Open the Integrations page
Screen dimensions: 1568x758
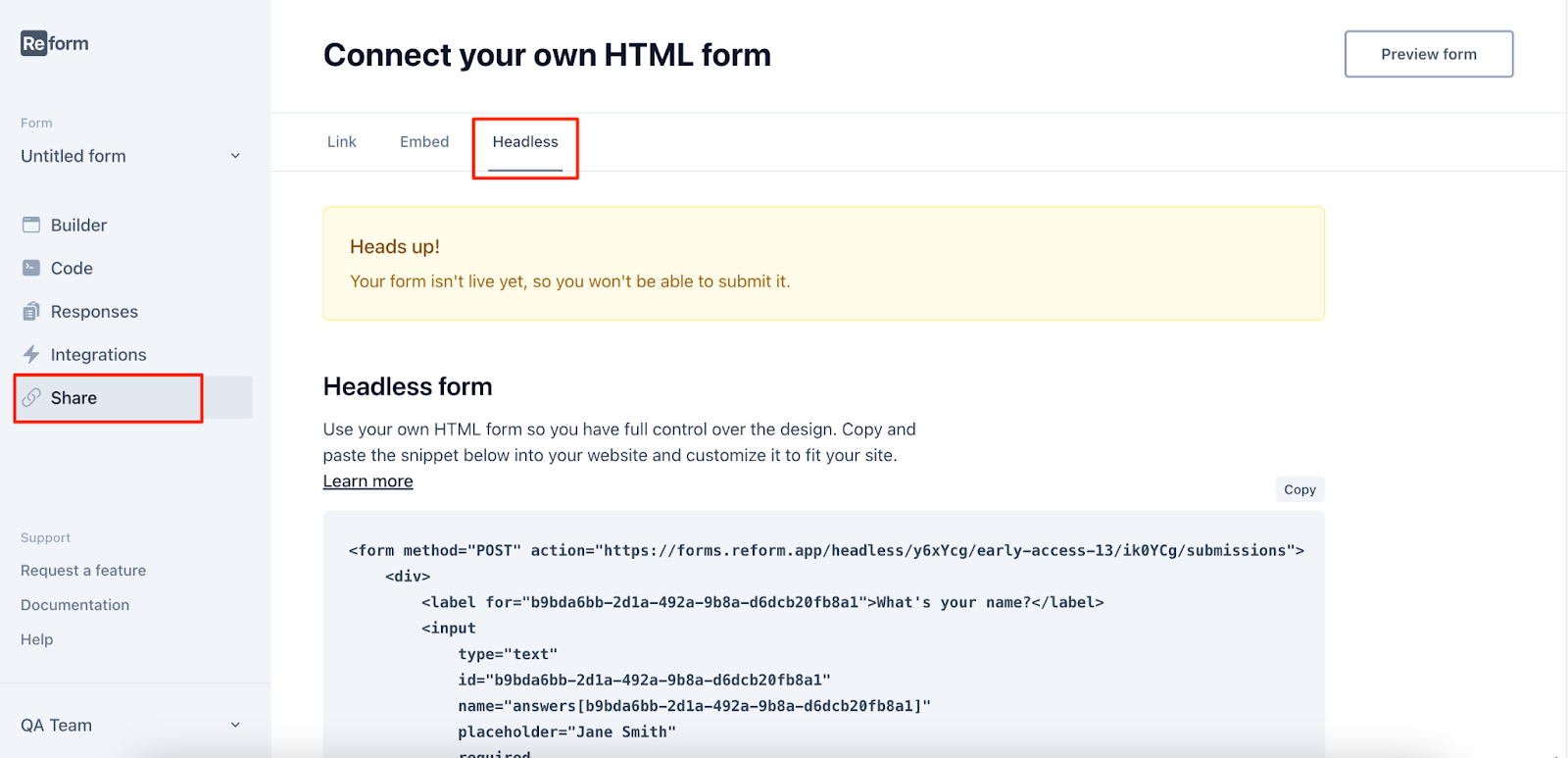click(98, 355)
